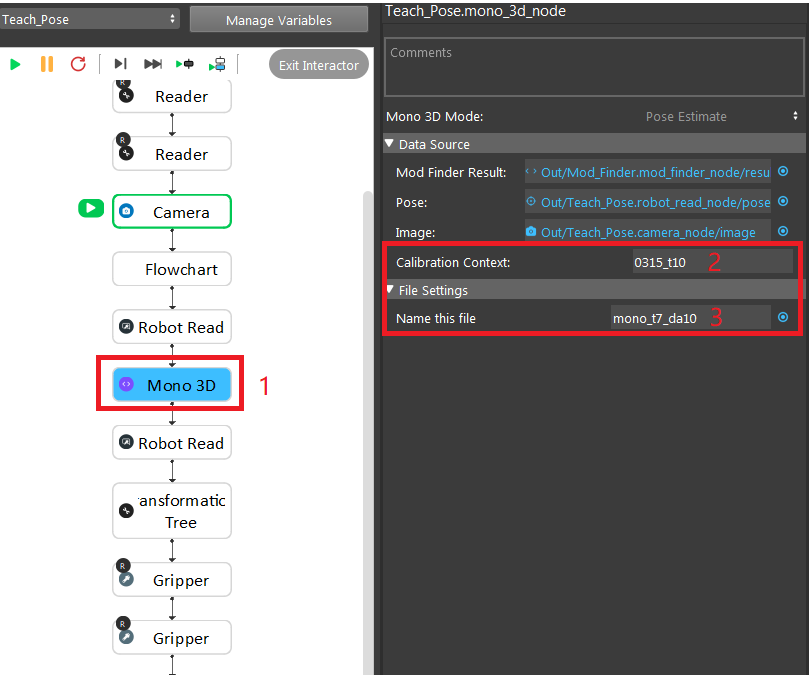
Task: Click the icon on lower Robot Read node
Action: (126, 442)
